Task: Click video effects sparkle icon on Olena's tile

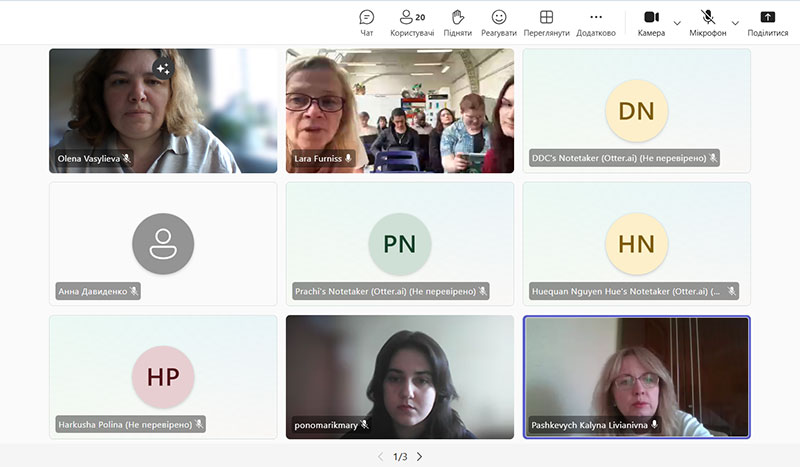Action: click(x=163, y=68)
